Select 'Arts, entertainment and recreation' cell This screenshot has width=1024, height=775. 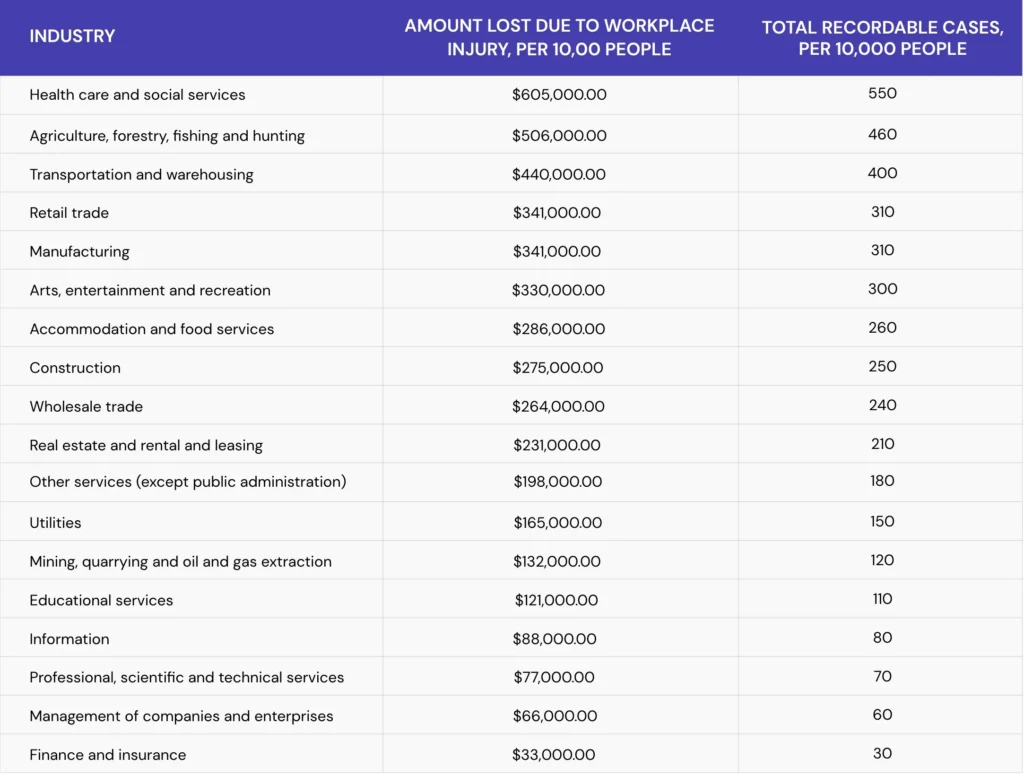(x=150, y=291)
